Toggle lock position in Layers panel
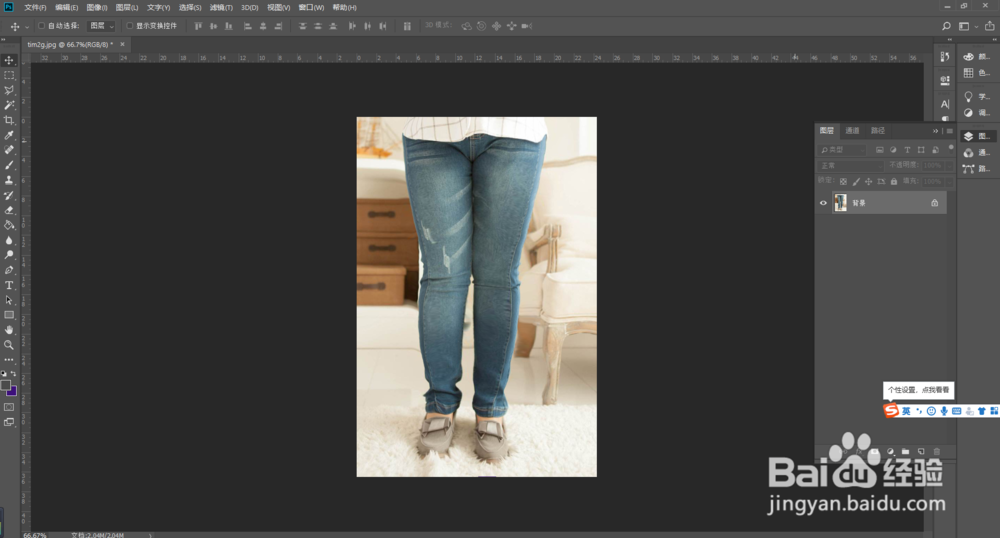This screenshot has height=538, width=1000. pyautogui.click(x=868, y=182)
